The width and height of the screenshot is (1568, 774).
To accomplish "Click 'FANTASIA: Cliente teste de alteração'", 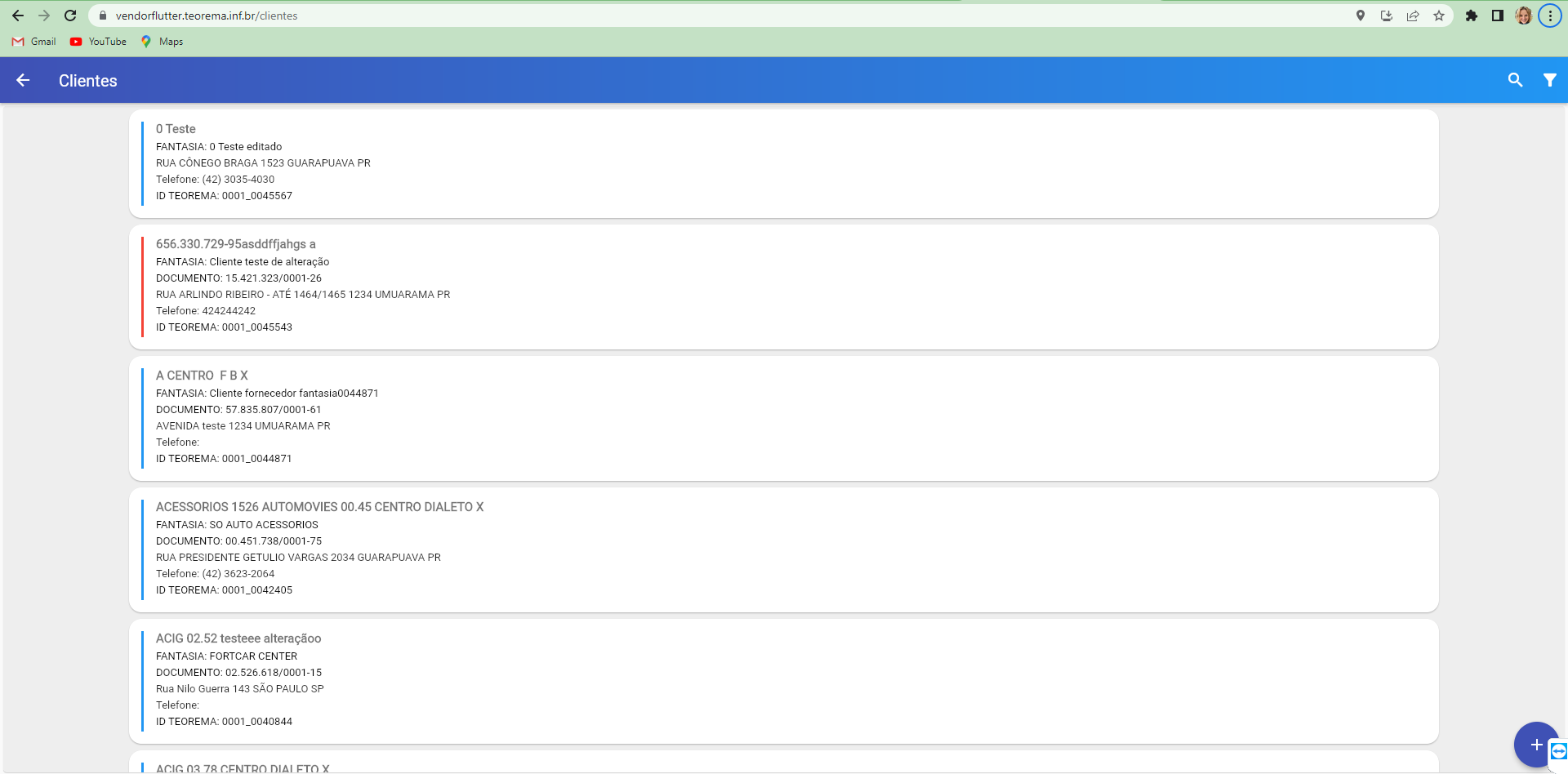I will pyautogui.click(x=243, y=262).
